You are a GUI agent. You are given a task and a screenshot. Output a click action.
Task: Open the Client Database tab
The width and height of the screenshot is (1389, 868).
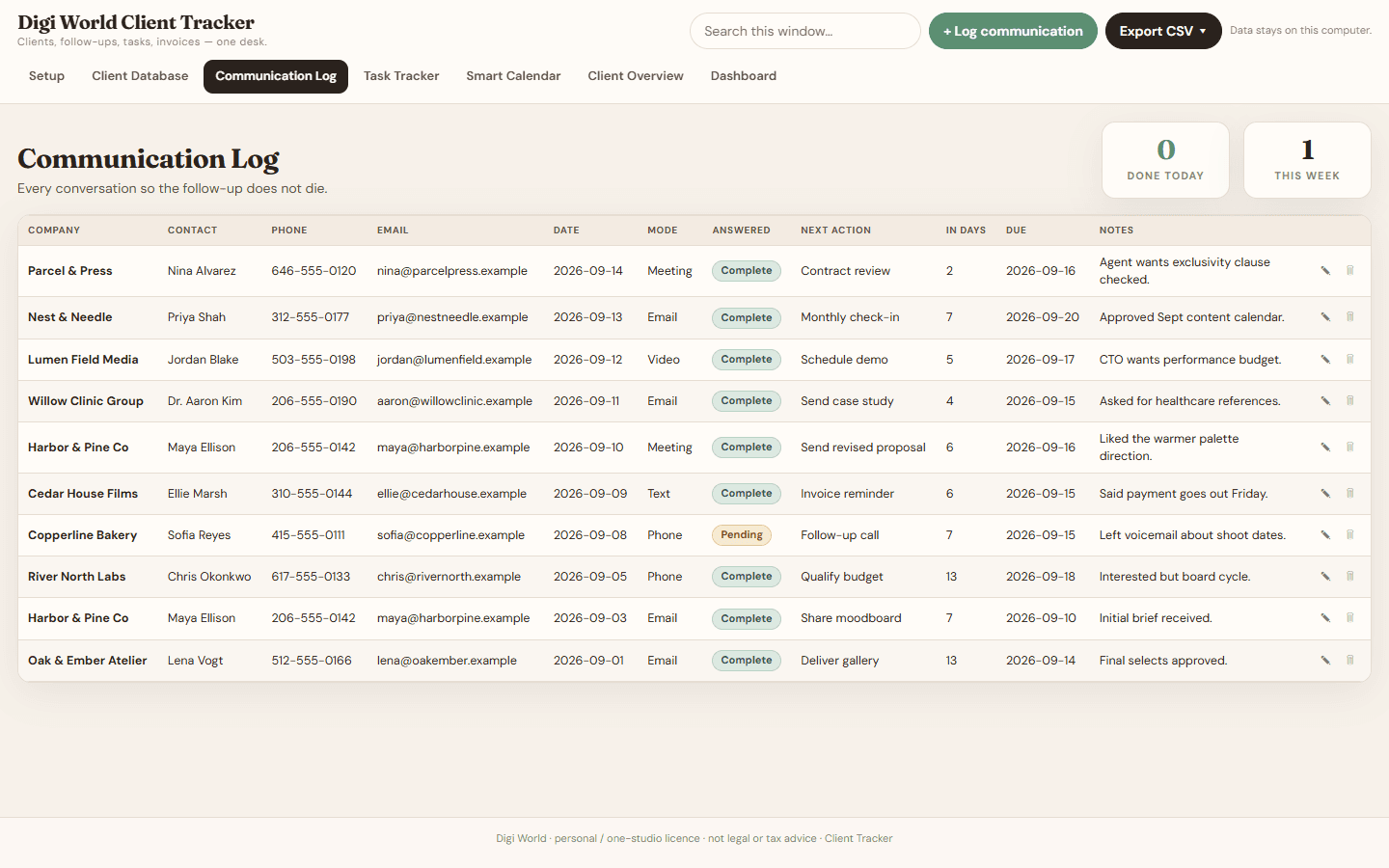(140, 76)
